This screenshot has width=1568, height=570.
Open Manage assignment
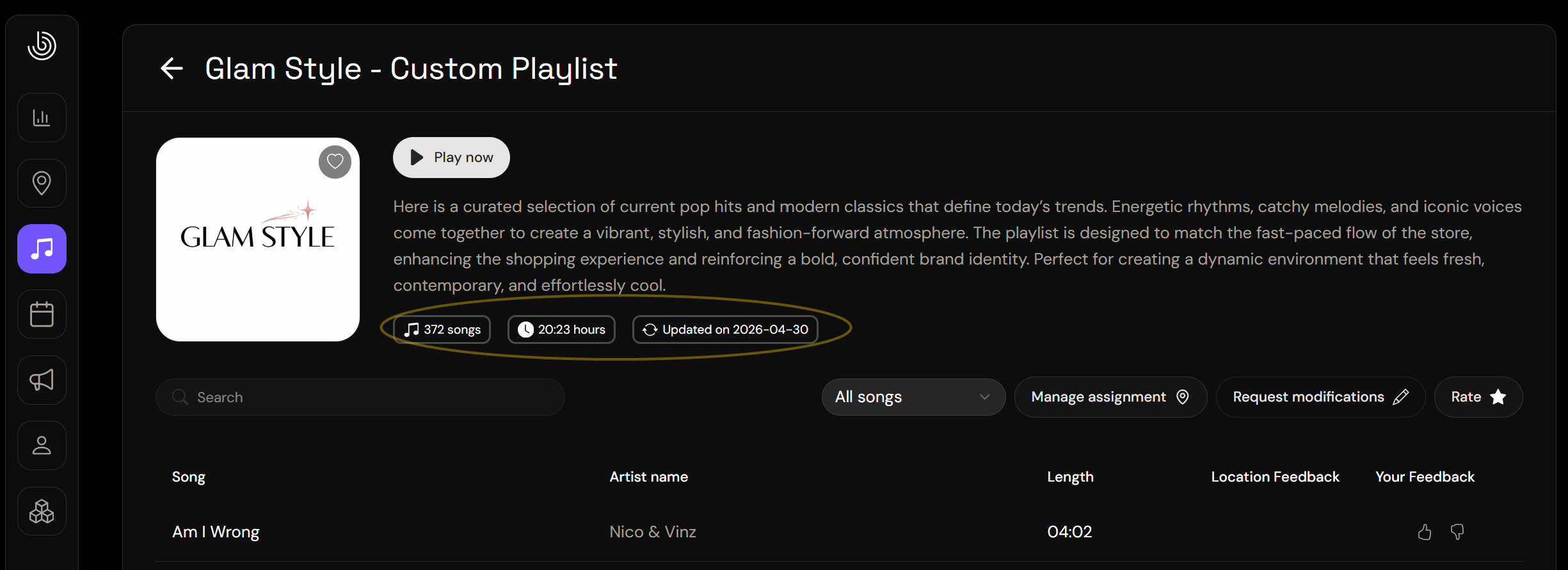1110,397
